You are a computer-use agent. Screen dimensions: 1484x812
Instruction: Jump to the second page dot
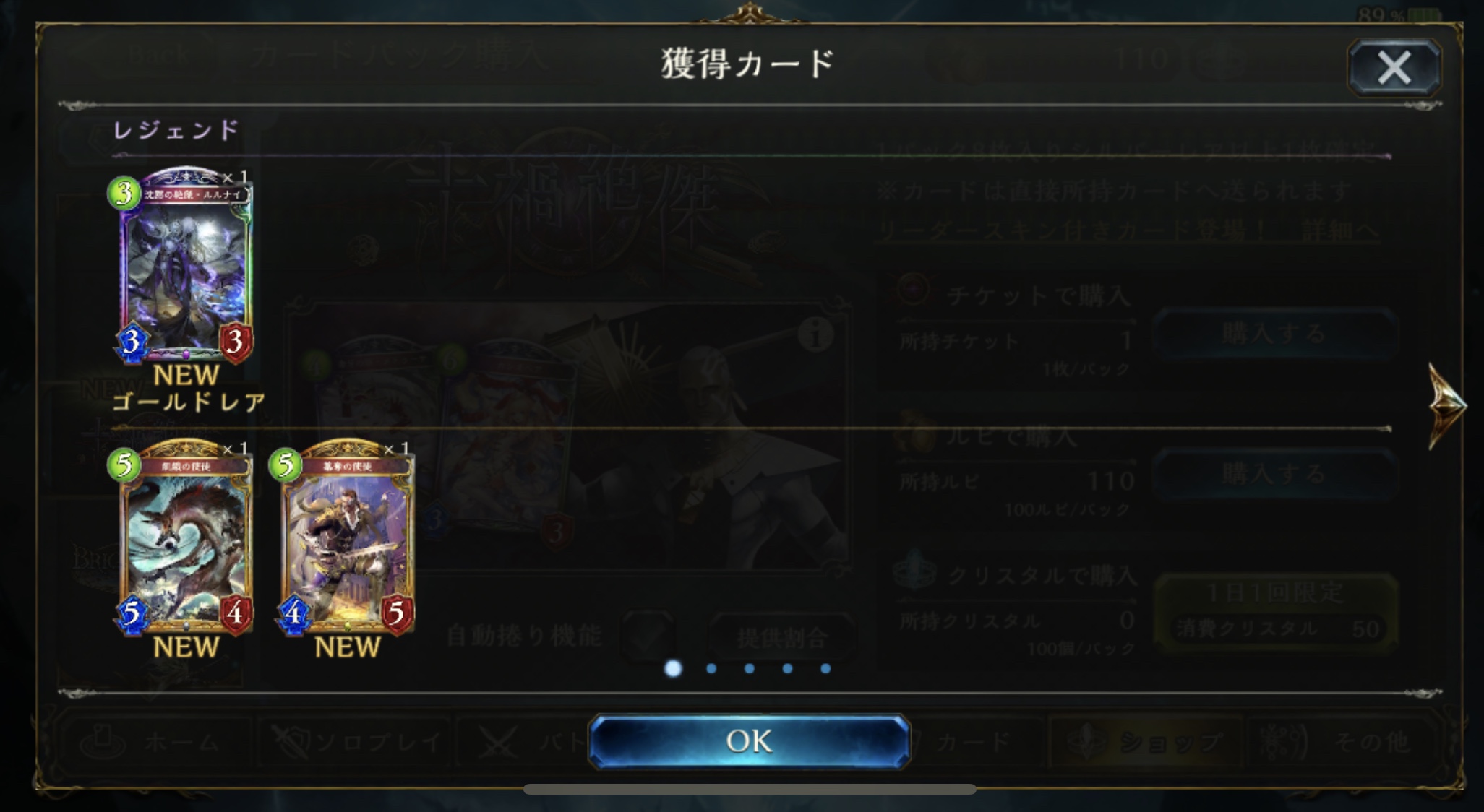pyautogui.click(x=711, y=668)
